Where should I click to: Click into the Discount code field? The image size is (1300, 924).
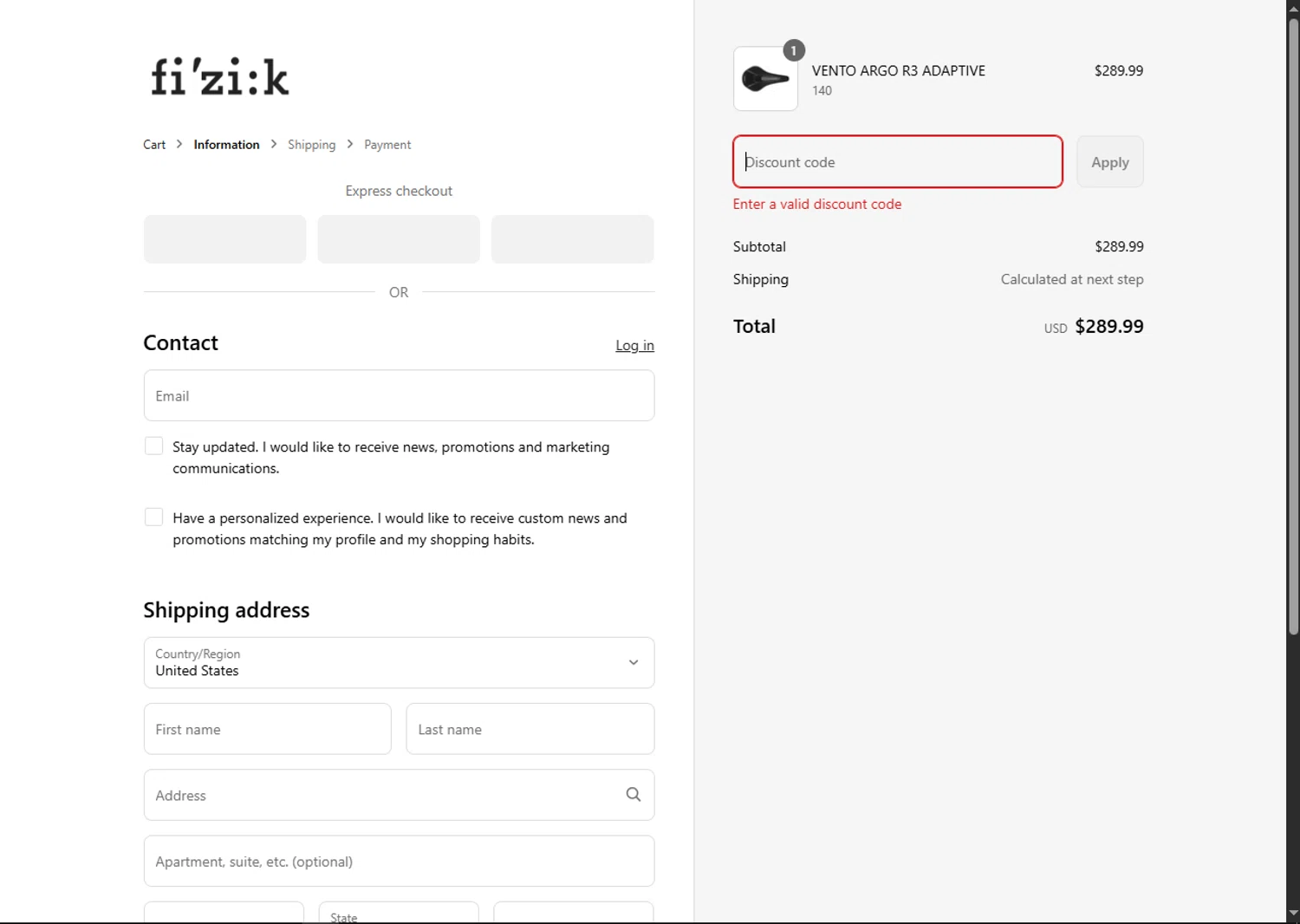(898, 161)
